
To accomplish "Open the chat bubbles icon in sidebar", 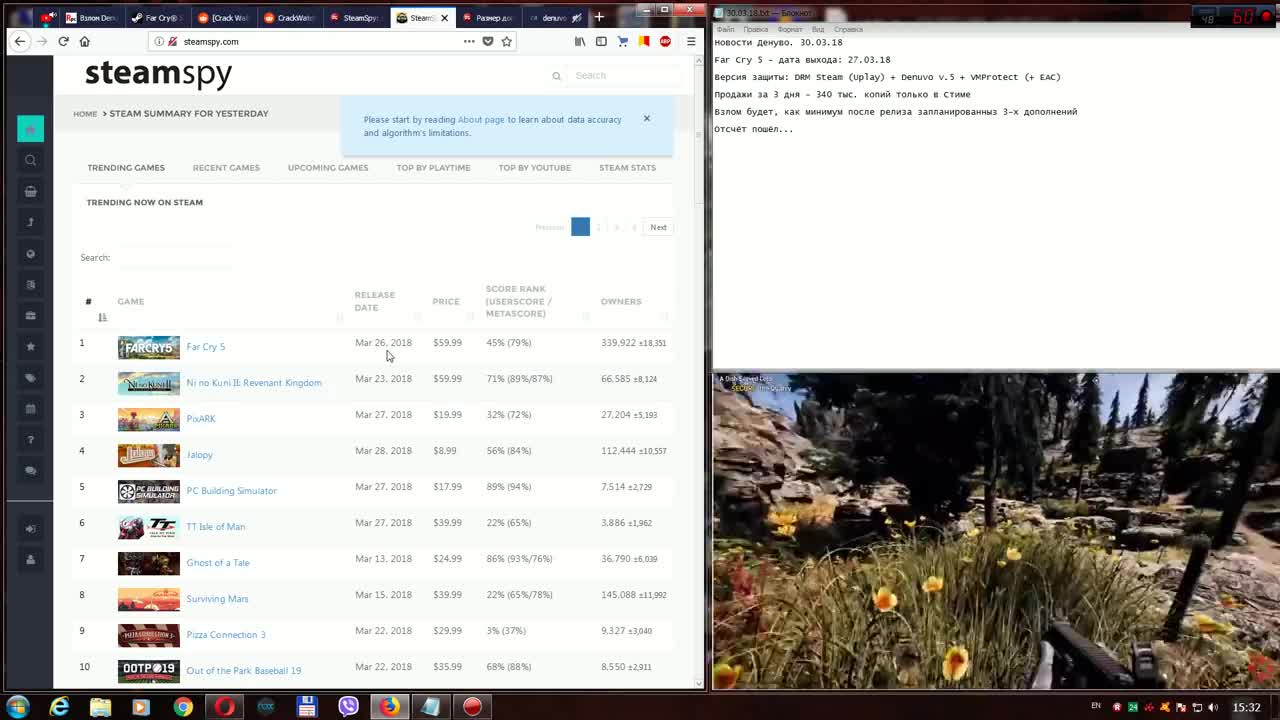I will tap(30, 470).
